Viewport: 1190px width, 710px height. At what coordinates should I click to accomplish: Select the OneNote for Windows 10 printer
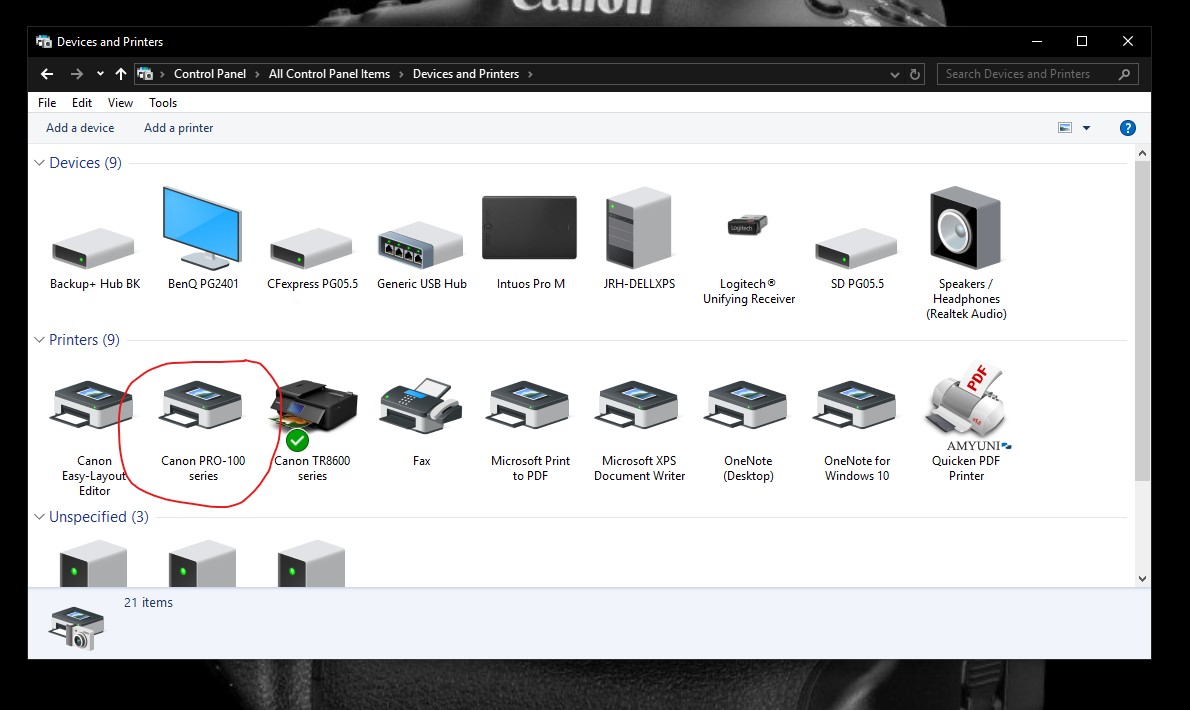pos(855,406)
